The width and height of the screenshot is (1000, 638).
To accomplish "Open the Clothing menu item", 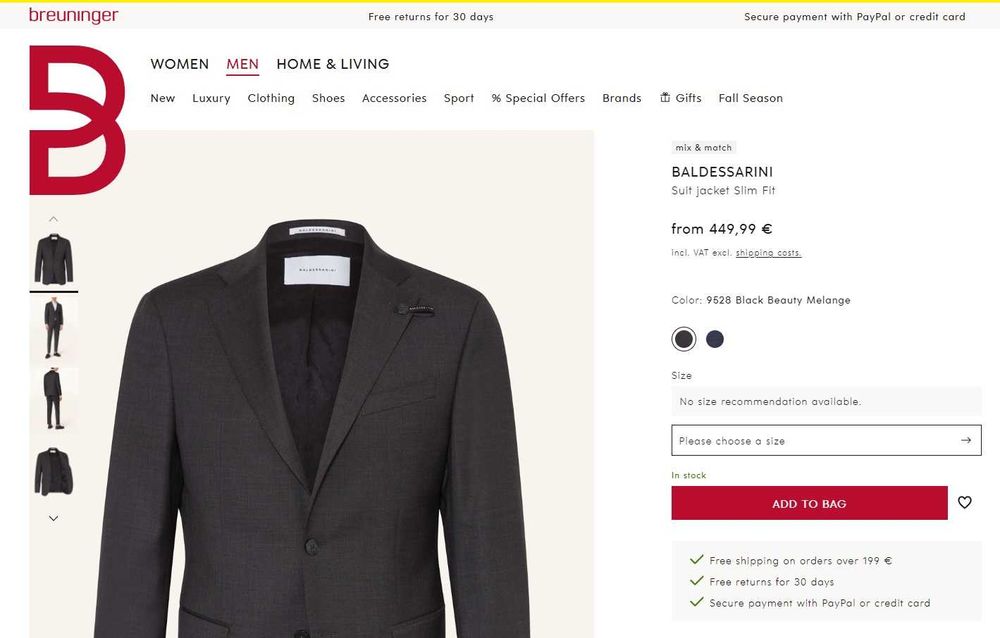I will [271, 98].
